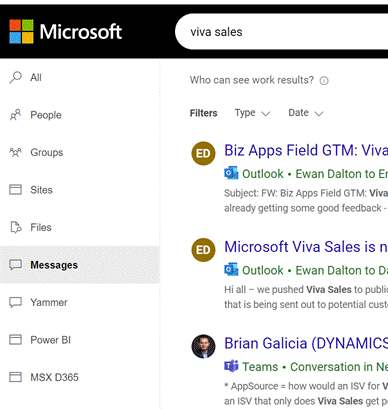388x409 pixels.
Task: Click Outlook label under Microsoft Viva Sales
Action: point(263,270)
